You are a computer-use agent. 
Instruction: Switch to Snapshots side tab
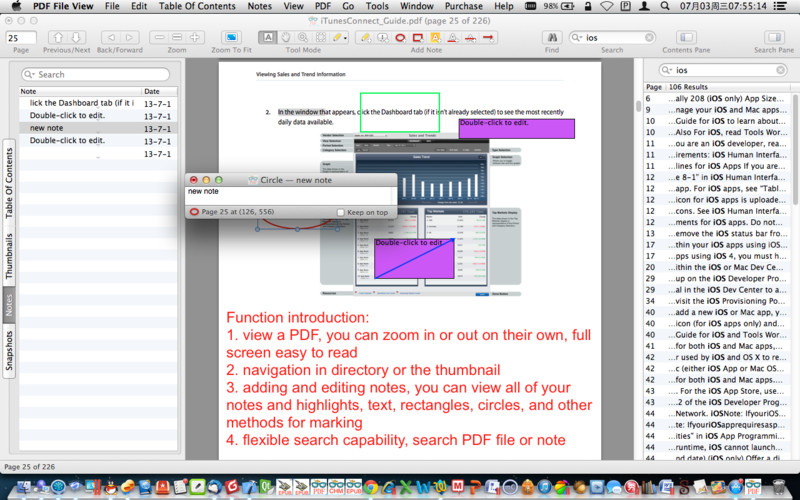coord(9,351)
